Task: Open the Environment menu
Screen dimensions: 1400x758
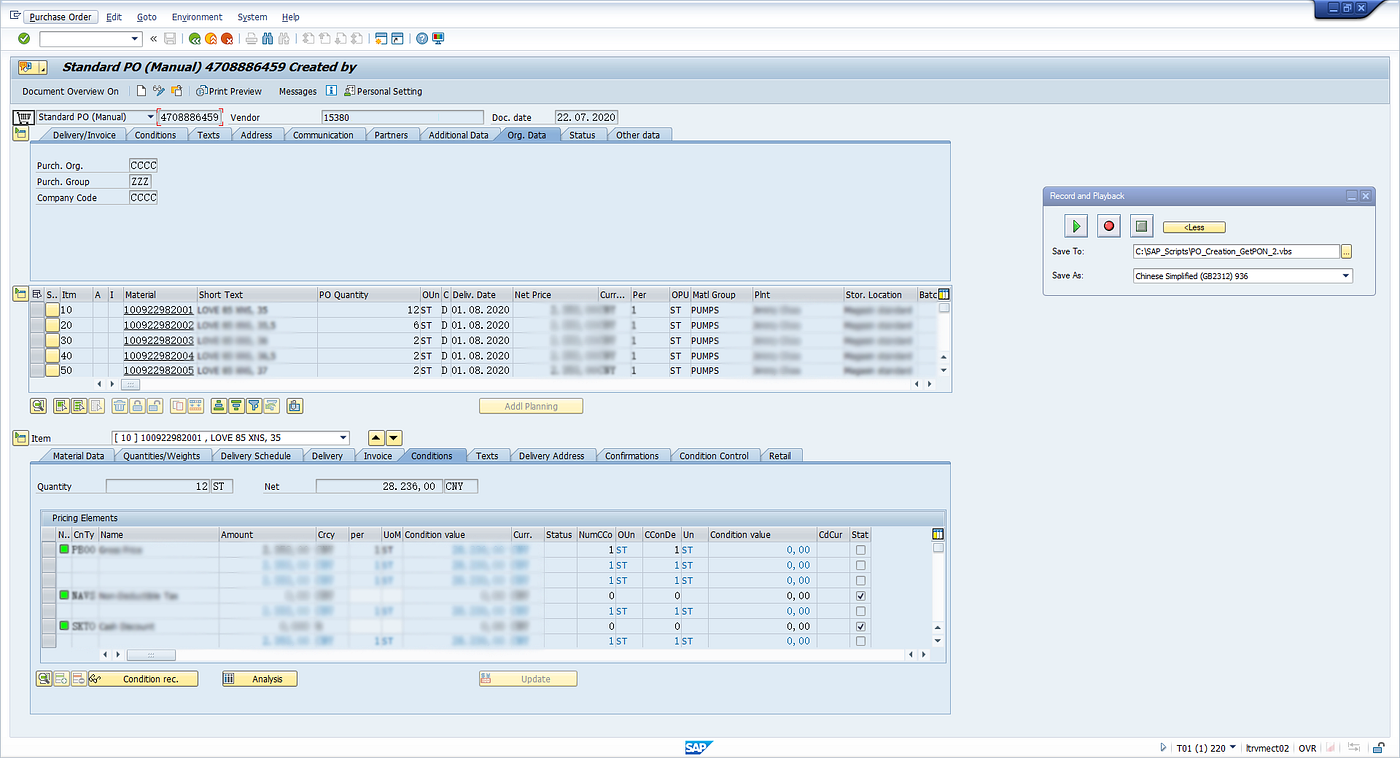Action: (x=197, y=16)
